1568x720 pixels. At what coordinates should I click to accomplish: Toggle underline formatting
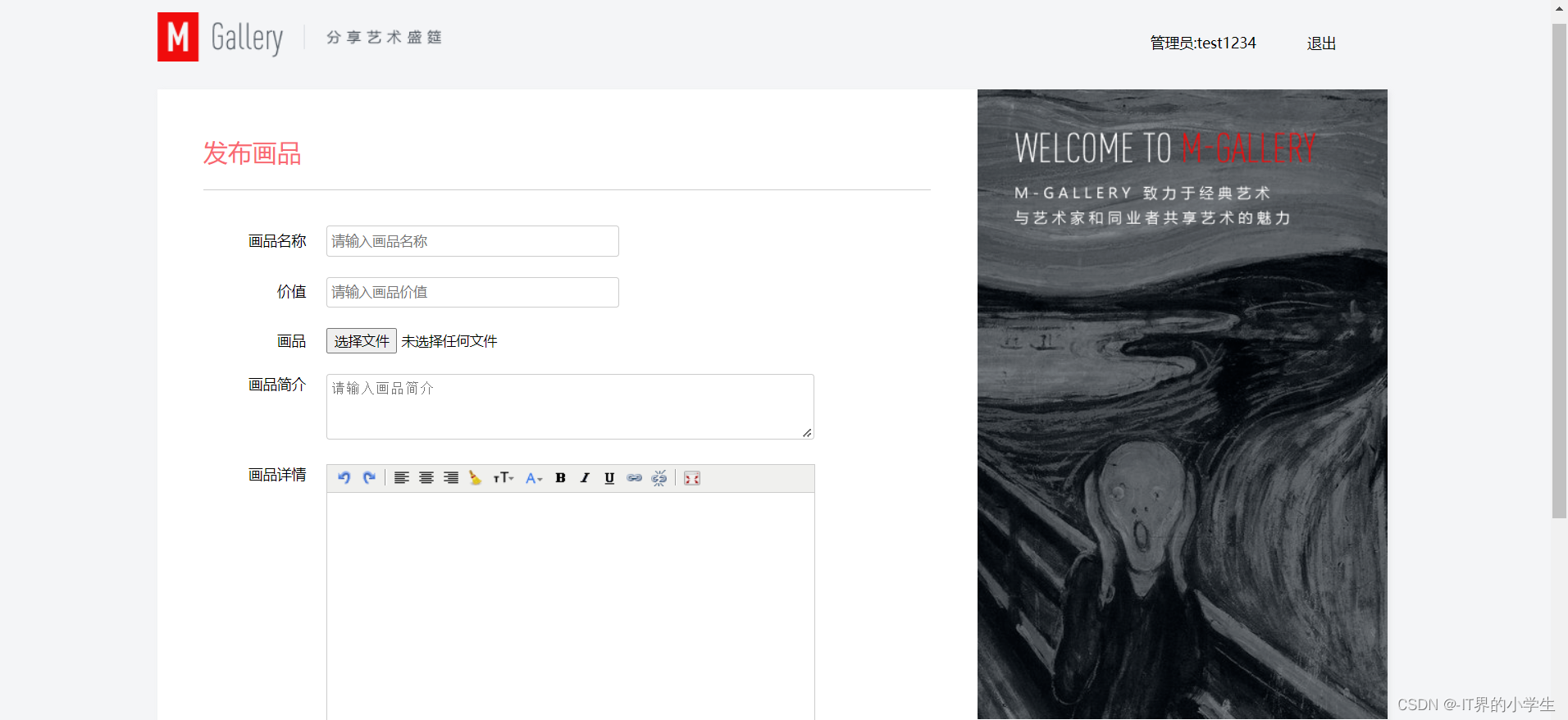(609, 478)
